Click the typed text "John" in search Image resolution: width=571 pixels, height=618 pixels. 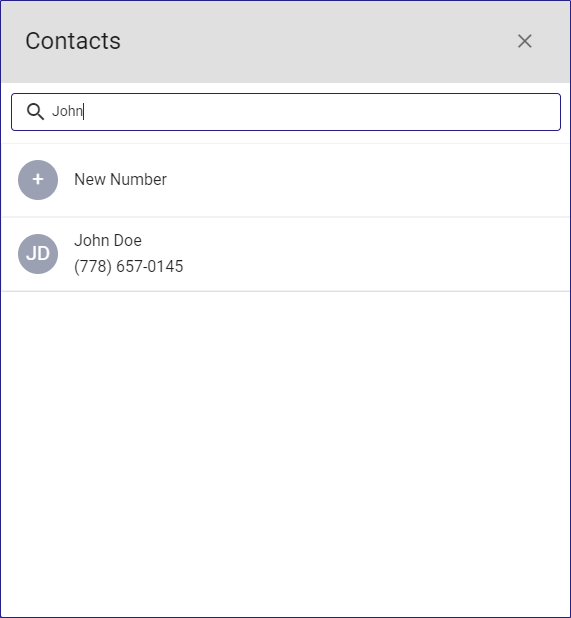pyautogui.click(x=67, y=112)
